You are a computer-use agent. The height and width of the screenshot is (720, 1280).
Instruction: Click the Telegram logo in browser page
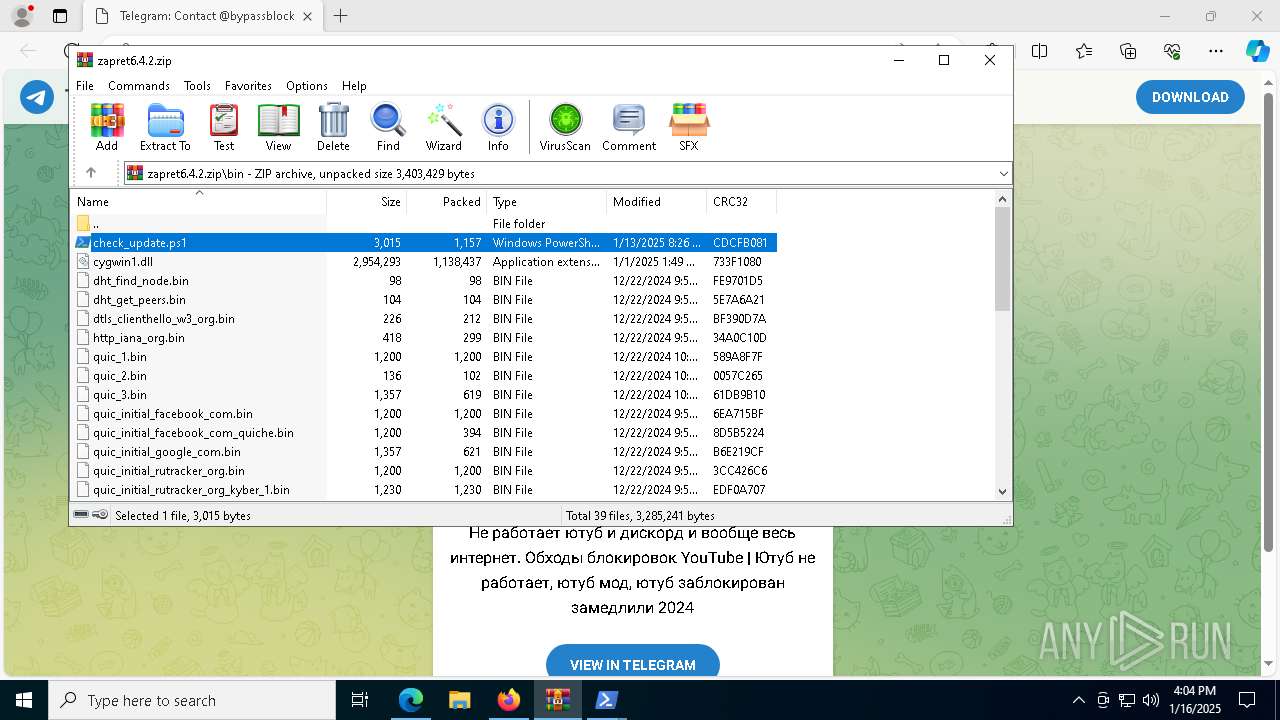point(37,97)
